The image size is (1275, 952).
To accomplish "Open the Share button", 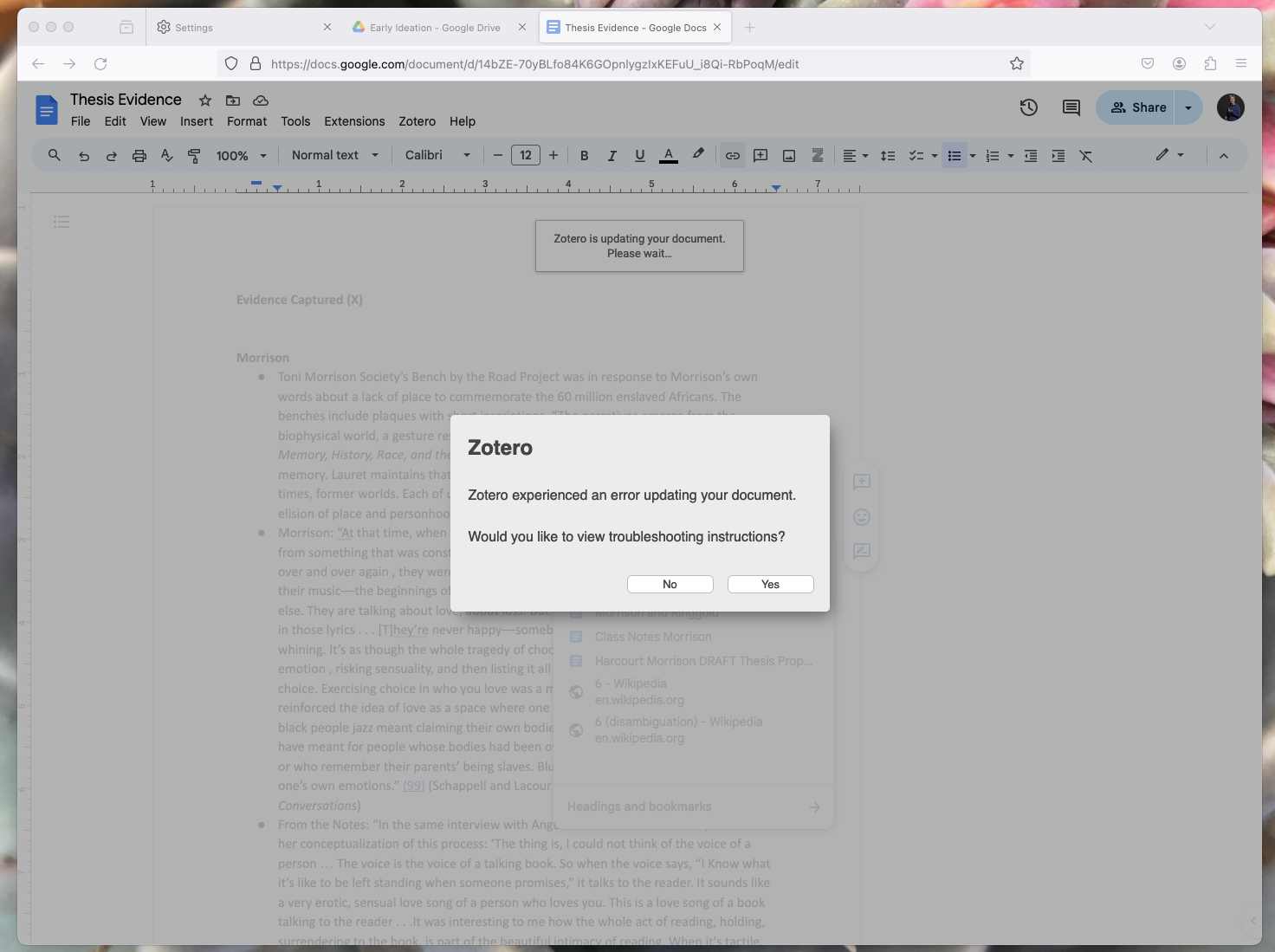I will point(1136,107).
